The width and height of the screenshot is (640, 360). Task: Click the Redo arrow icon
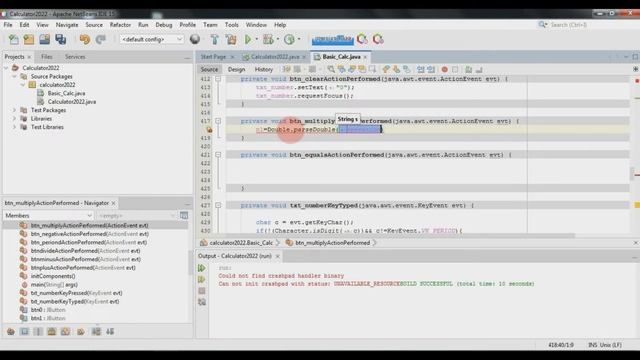point(100,39)
